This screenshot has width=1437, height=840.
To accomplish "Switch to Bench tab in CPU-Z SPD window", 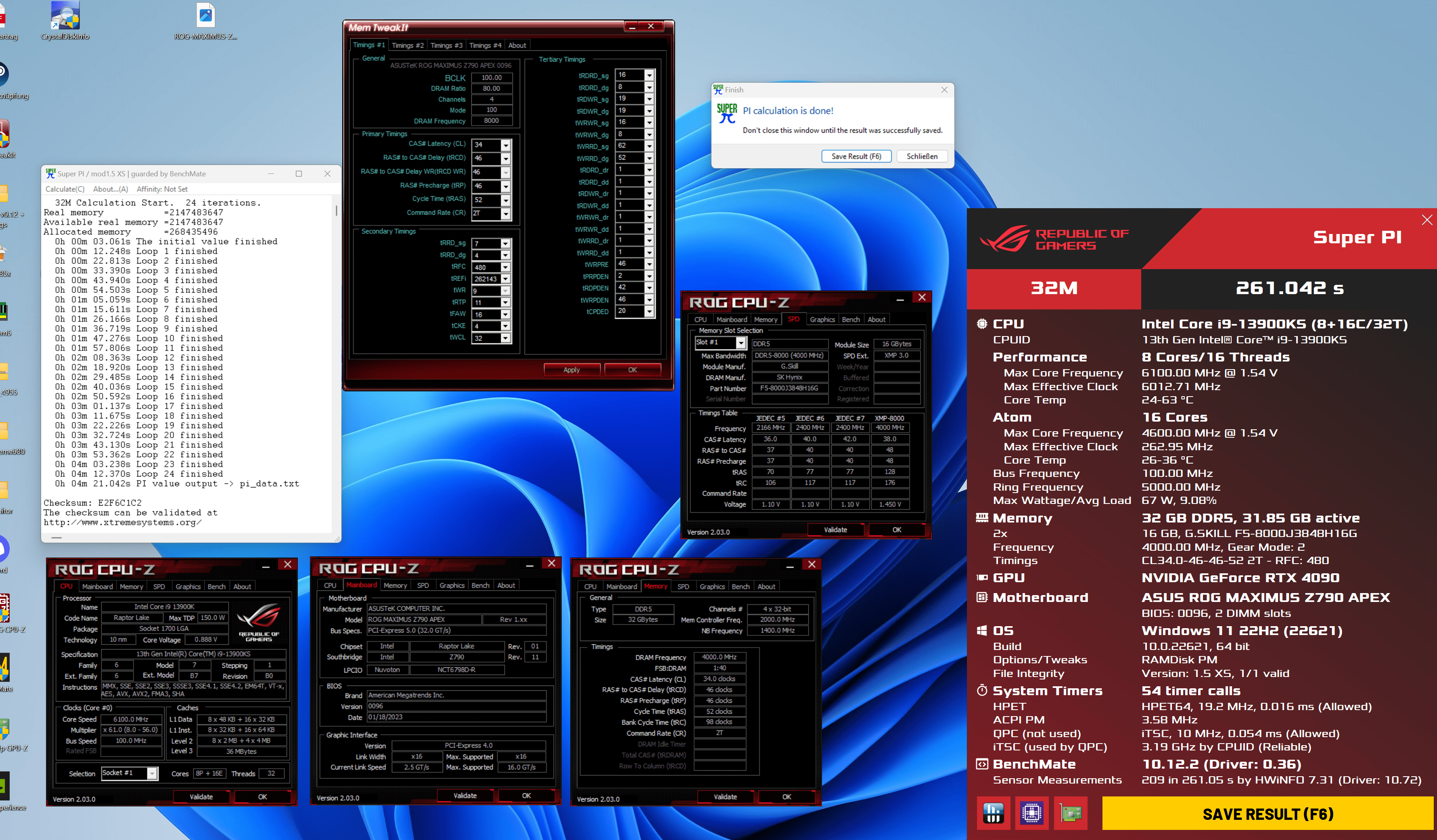I will pos(850,320).
